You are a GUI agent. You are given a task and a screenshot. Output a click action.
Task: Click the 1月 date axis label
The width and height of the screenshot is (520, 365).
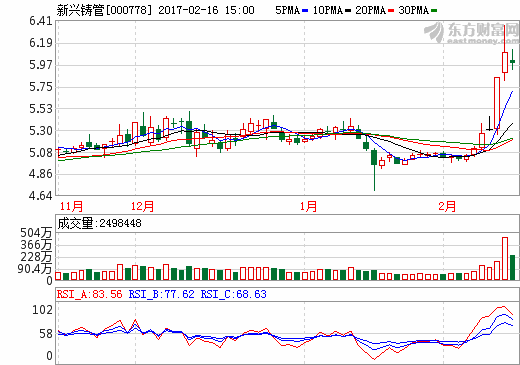(308, 206)
